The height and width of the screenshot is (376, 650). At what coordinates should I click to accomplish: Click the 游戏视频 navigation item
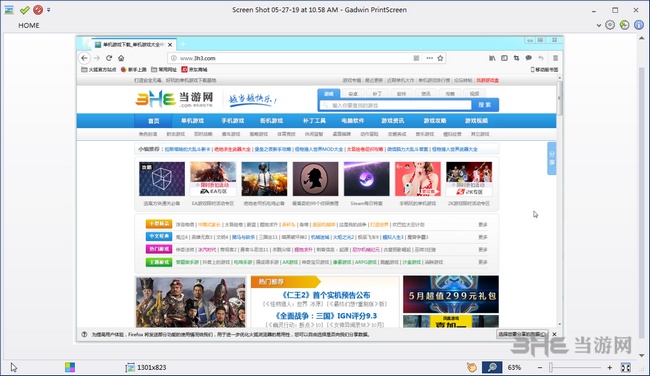[476, 121]
